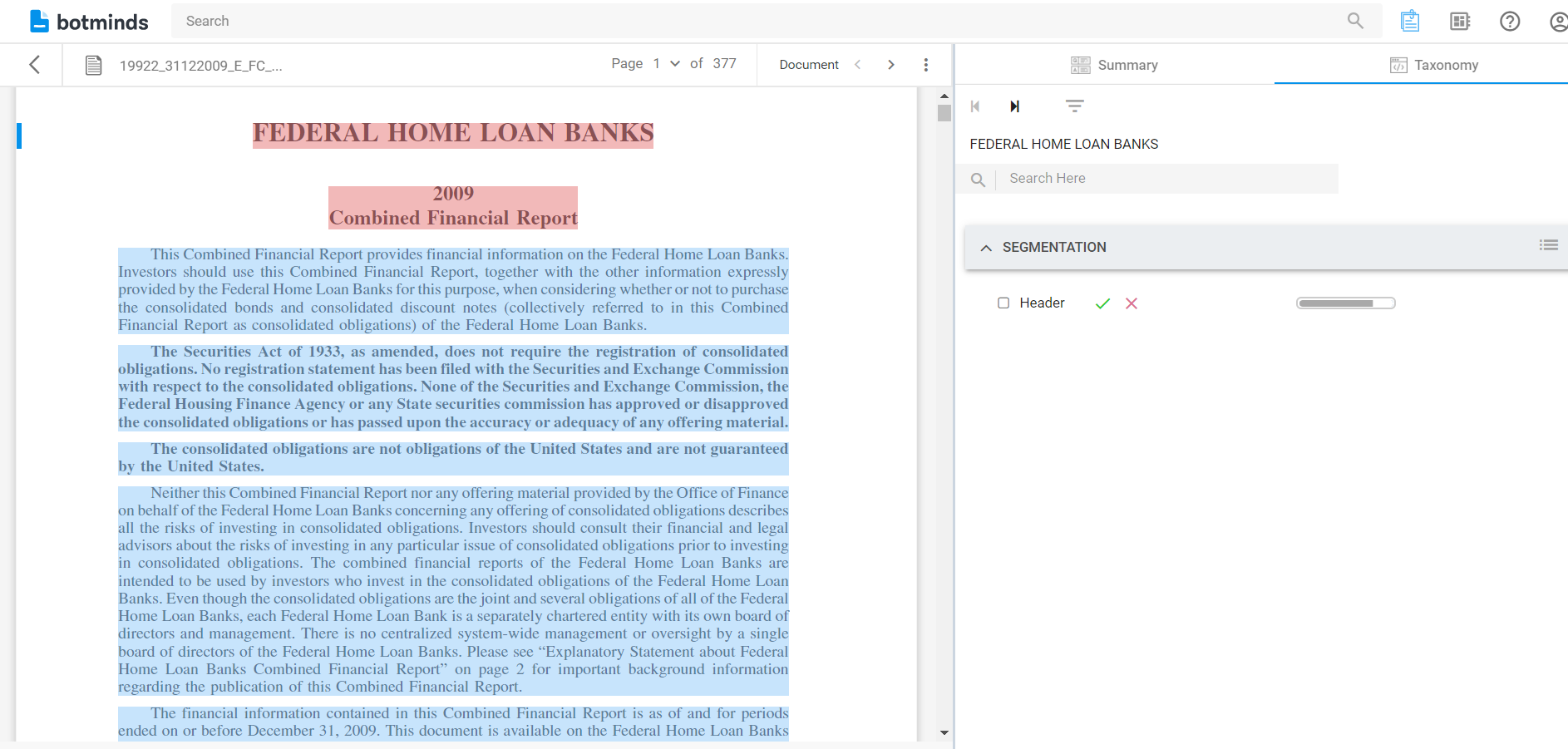This screenshot has width=1568, height=749.
Task: Collapse the SEGMENTATION section
Action: pyautogui.click(x=986, y=248)
